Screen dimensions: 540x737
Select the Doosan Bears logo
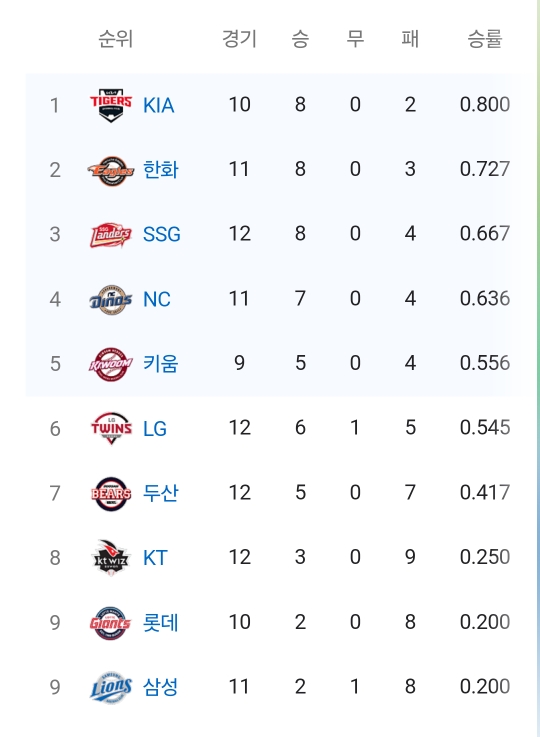[x=111, y=494]
